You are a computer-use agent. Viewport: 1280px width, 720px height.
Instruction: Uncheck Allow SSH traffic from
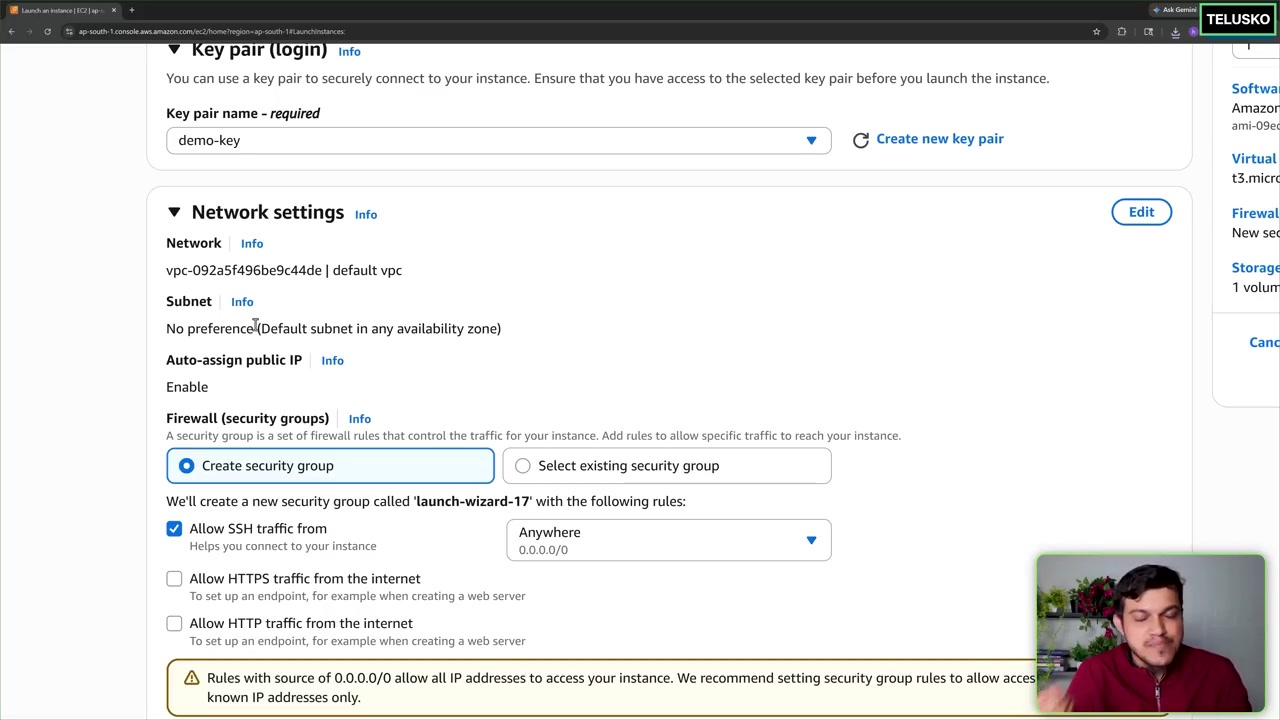click(174, 528)
